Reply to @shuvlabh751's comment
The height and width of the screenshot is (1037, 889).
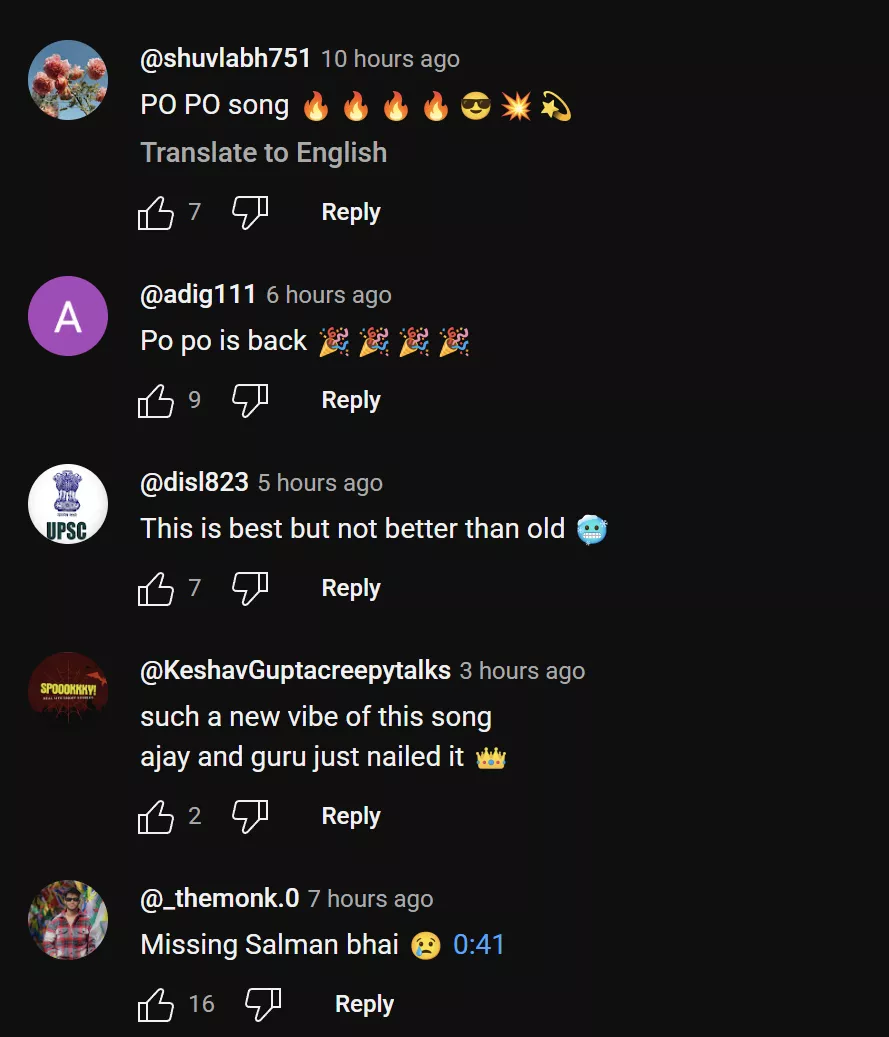click(x=351, y=212)
